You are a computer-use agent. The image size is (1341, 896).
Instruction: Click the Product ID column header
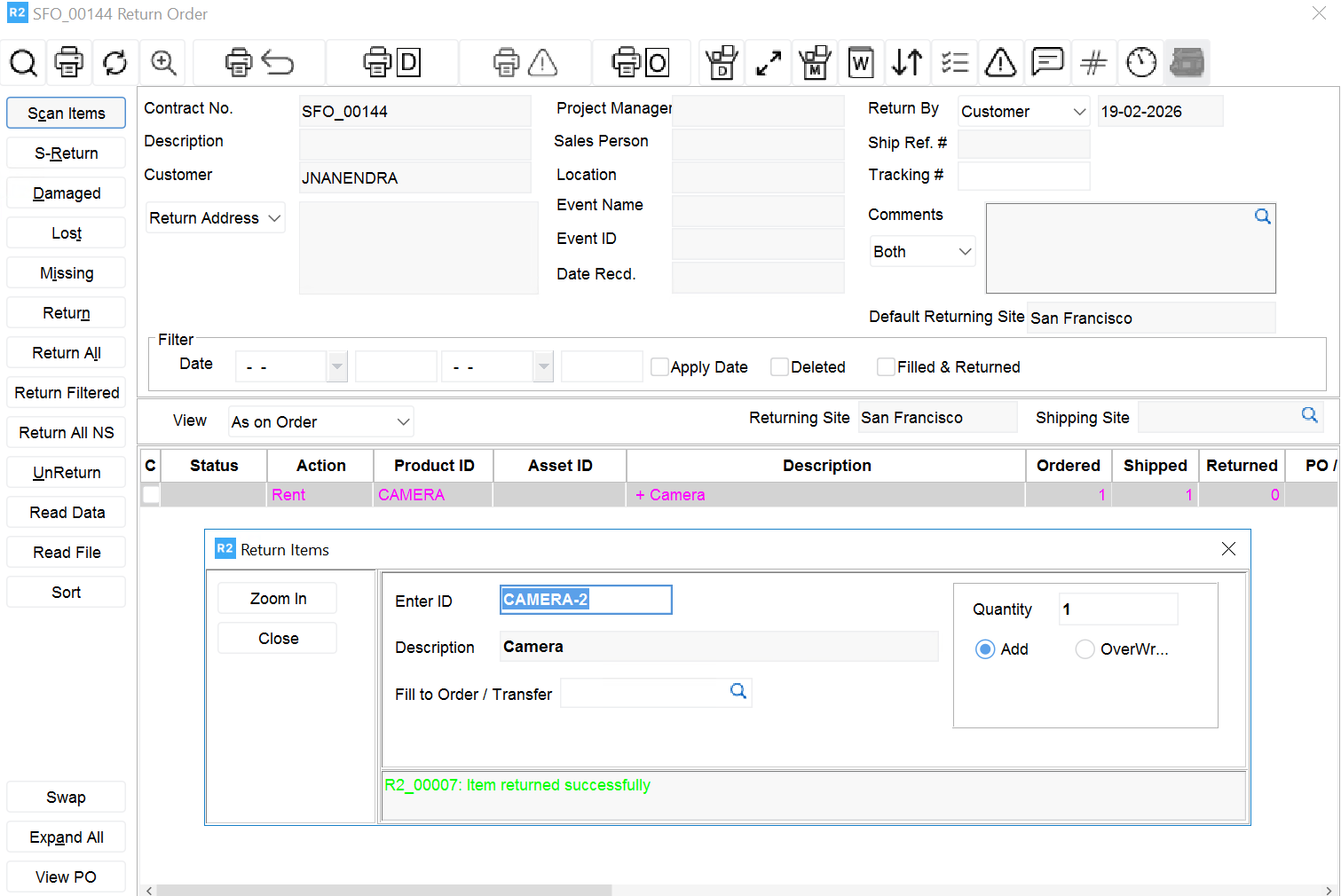point(434,466)
